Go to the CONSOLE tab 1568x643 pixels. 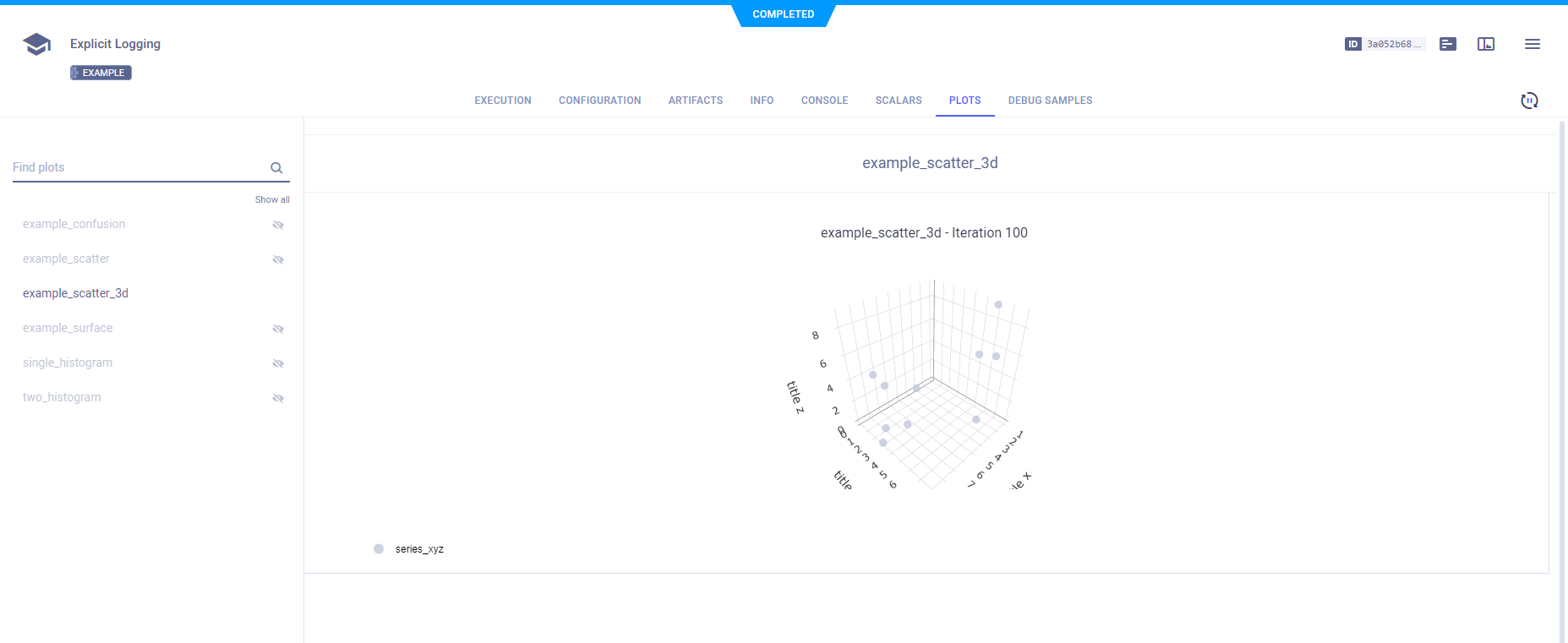tap(824, 101)
